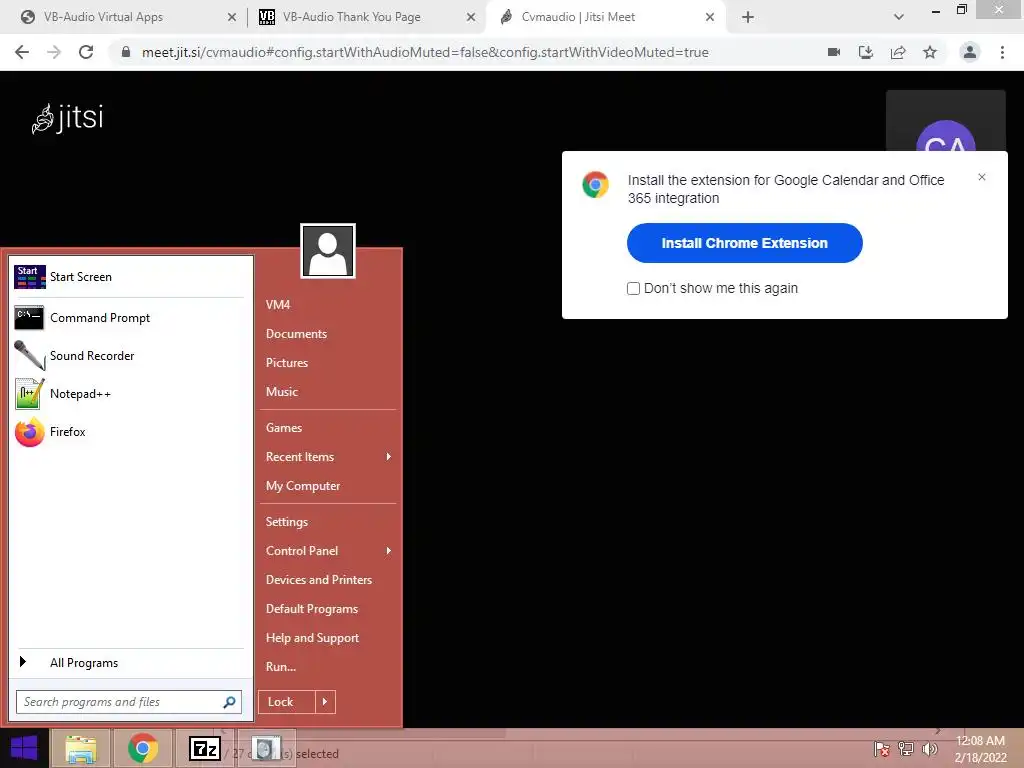
Task: Click Action Center flag tray icon
Action: click(x=881, y=749)
